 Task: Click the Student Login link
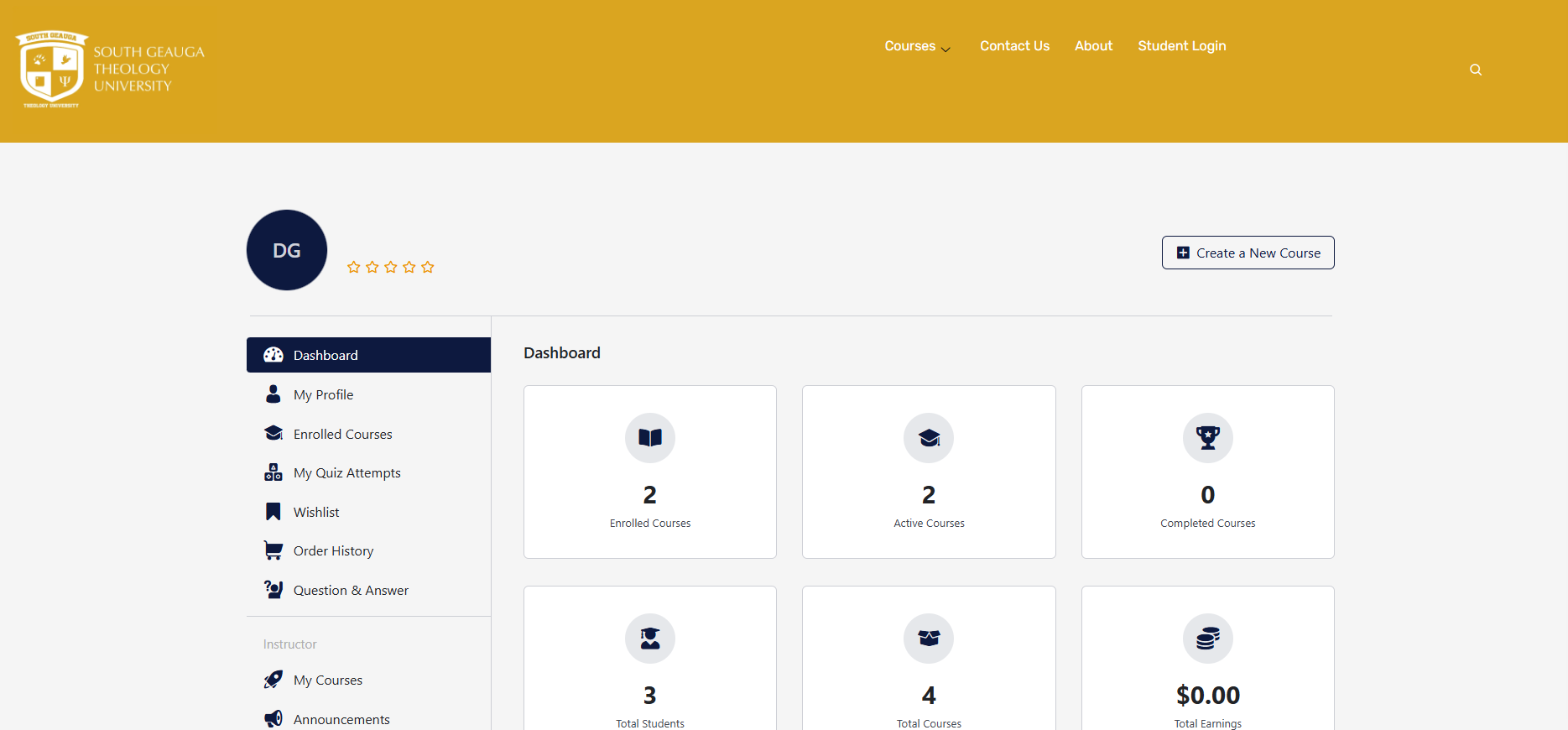pos(1181,46)
